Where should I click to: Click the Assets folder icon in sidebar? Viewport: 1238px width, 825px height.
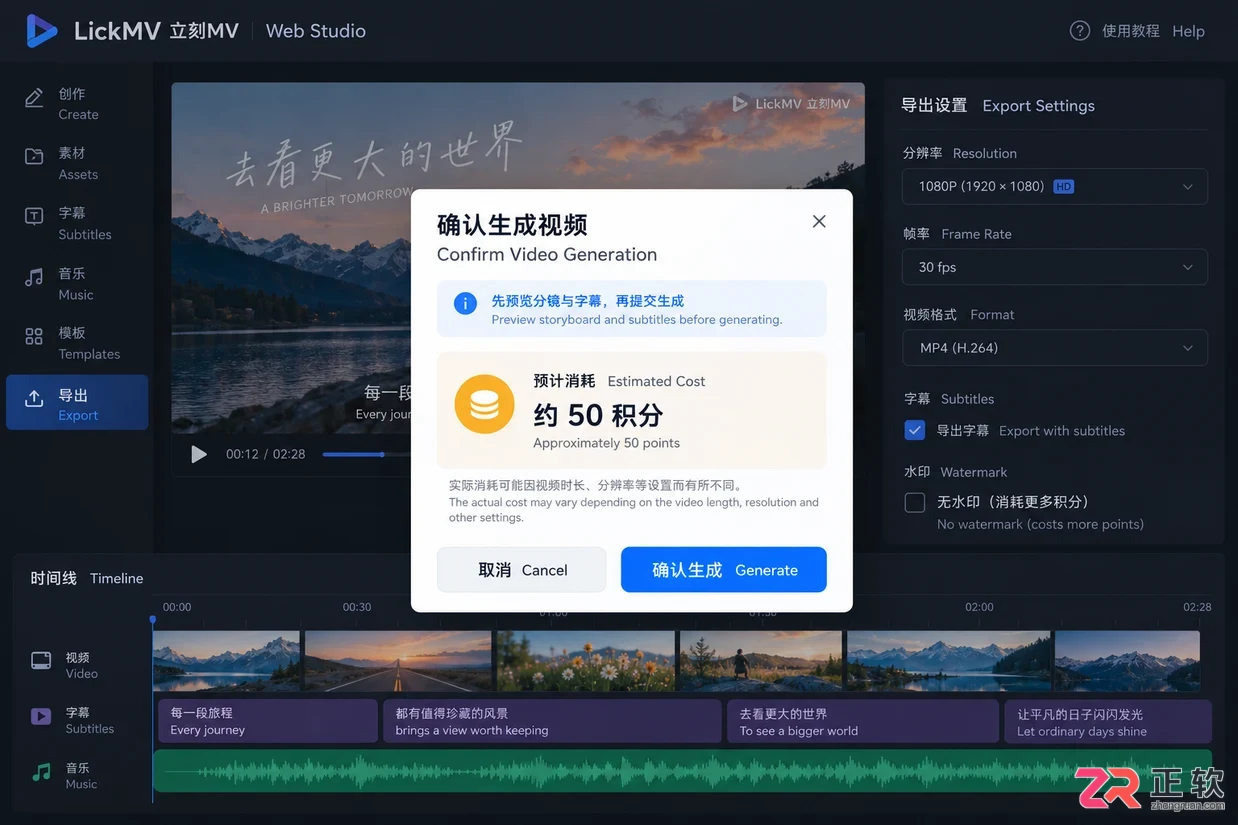[34, 156]
